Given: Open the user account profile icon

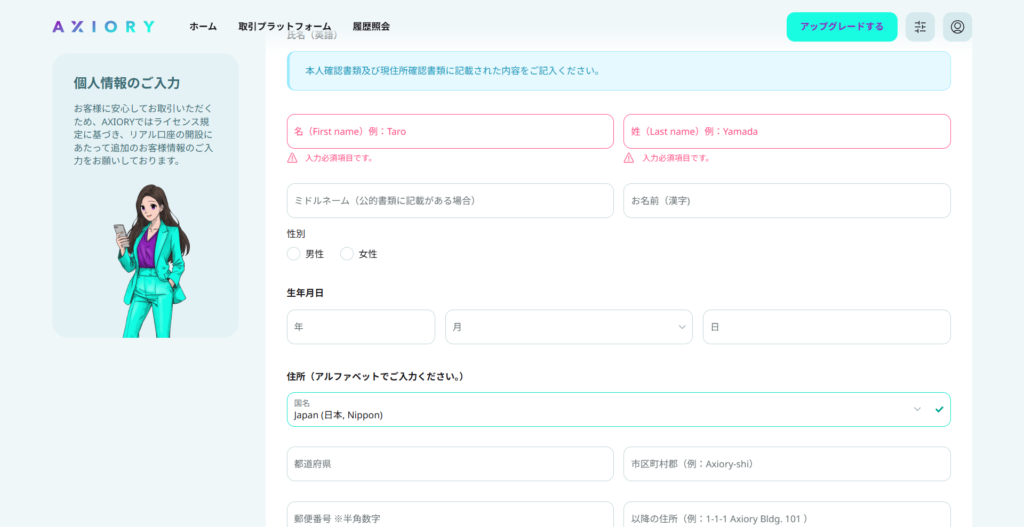Looking at the screenshot, I should click(957, 27).
